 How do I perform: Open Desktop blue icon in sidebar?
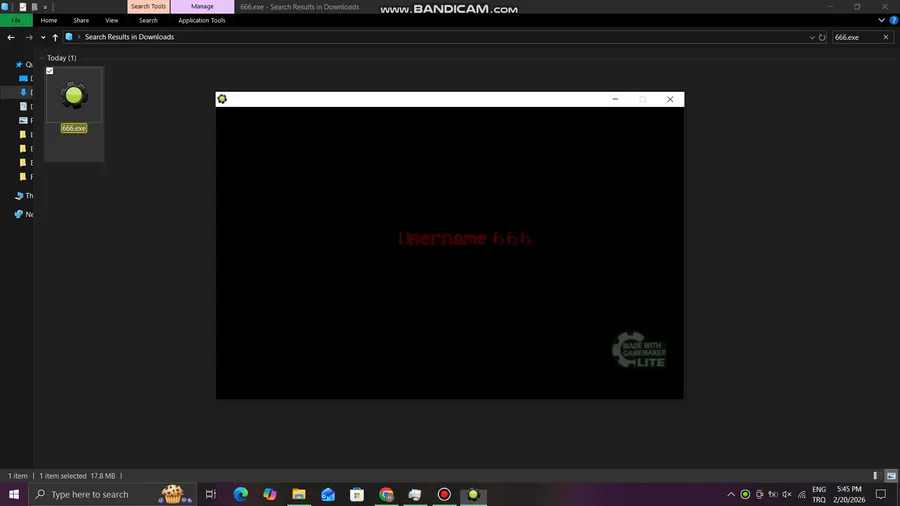coord(24,78)
